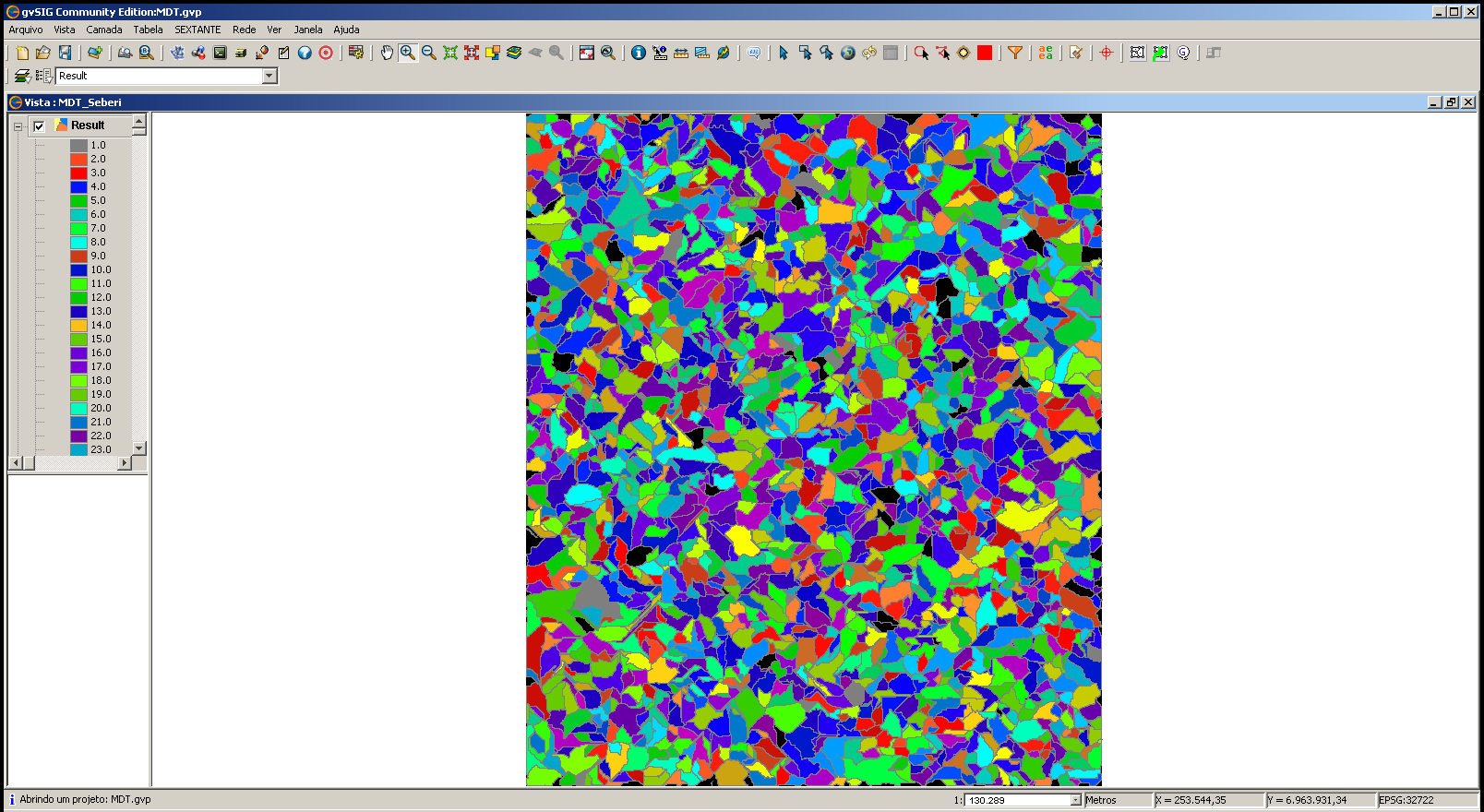Save project with the floppy disk icon
This screenshot has width=1484, height=812.
coord(65,53)
